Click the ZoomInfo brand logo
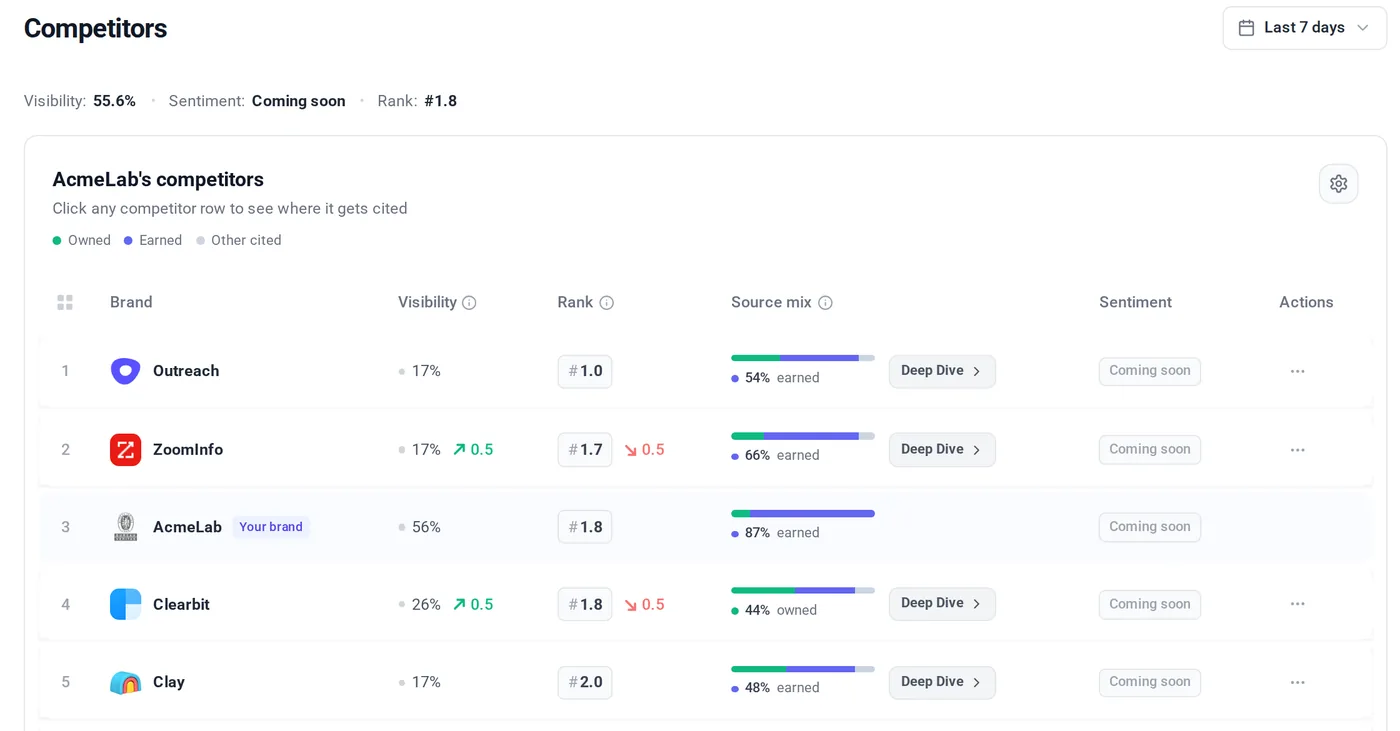 125,450
